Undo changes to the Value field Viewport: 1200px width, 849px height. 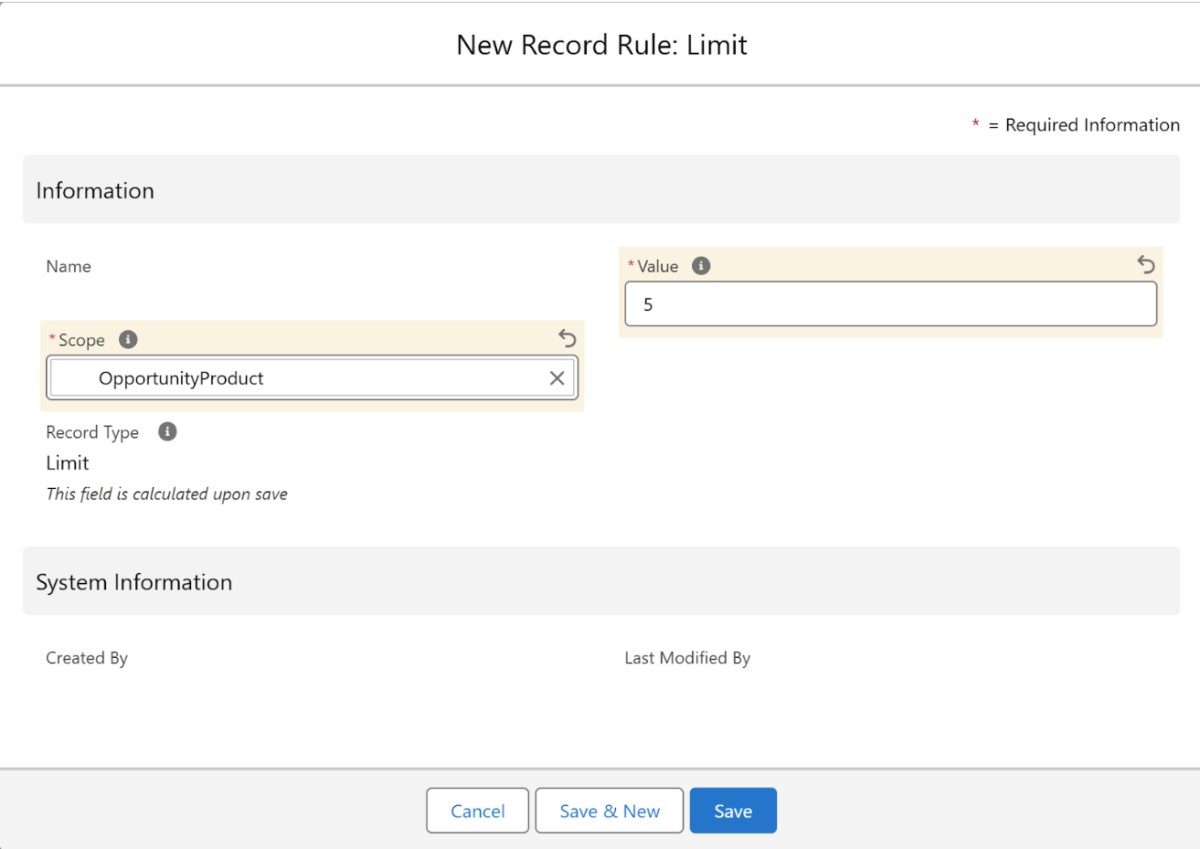tap(1146, 265)
